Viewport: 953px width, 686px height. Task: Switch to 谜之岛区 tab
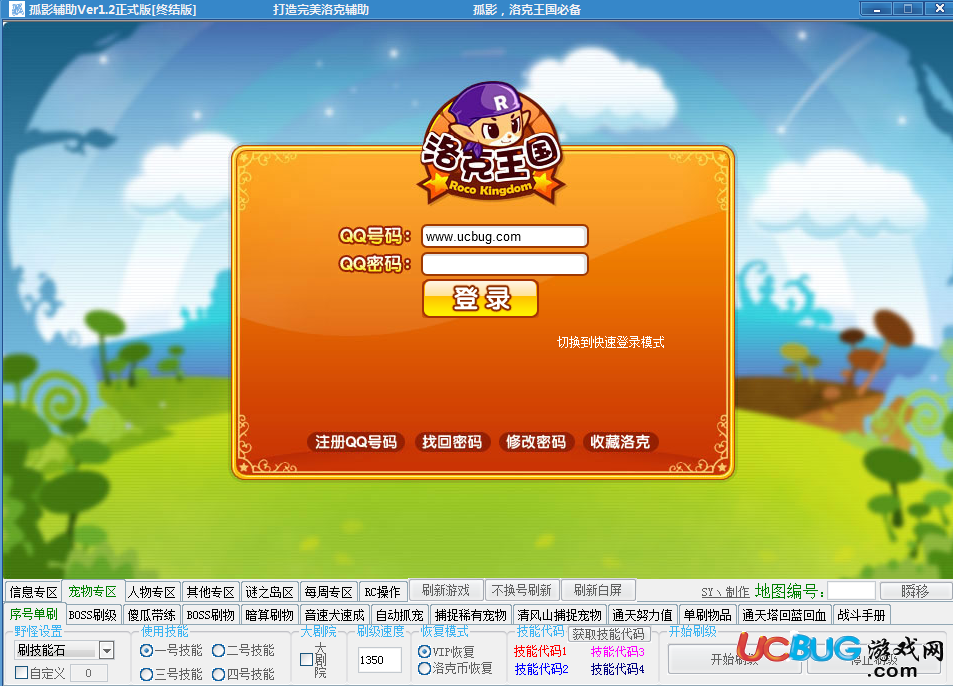click(x=269, y=592)
